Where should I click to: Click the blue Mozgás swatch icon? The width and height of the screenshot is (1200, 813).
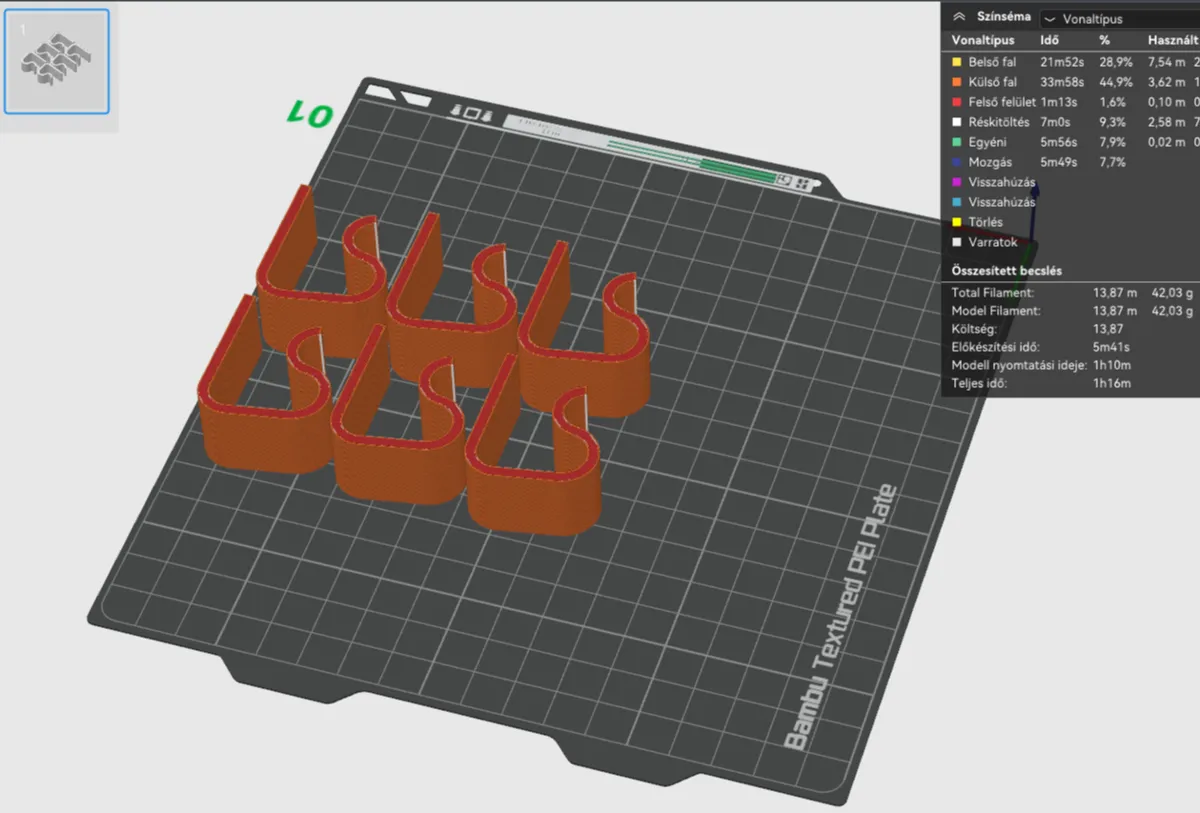[958, 162]
